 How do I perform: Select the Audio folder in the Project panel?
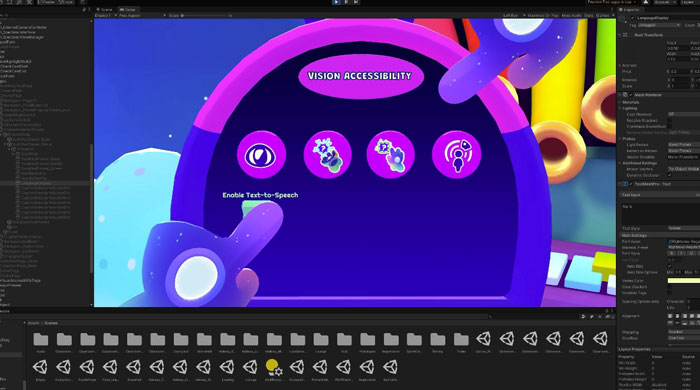41,343
